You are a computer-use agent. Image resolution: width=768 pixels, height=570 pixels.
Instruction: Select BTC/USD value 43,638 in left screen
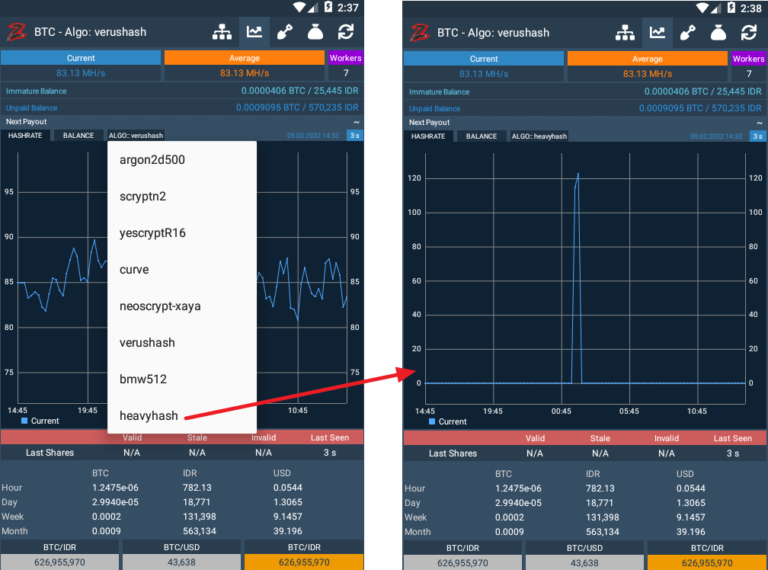pos(181,562)
